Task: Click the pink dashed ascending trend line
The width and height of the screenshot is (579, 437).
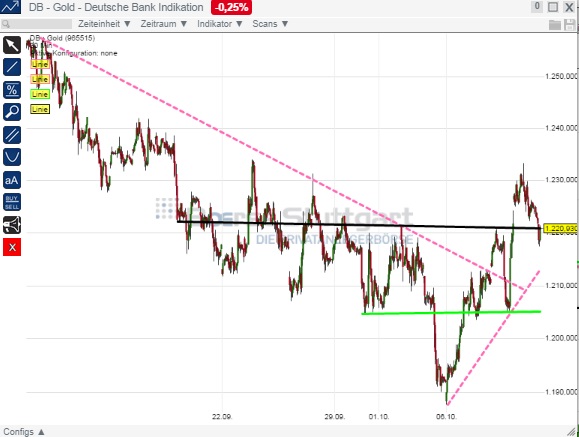Action: (493, 338)
